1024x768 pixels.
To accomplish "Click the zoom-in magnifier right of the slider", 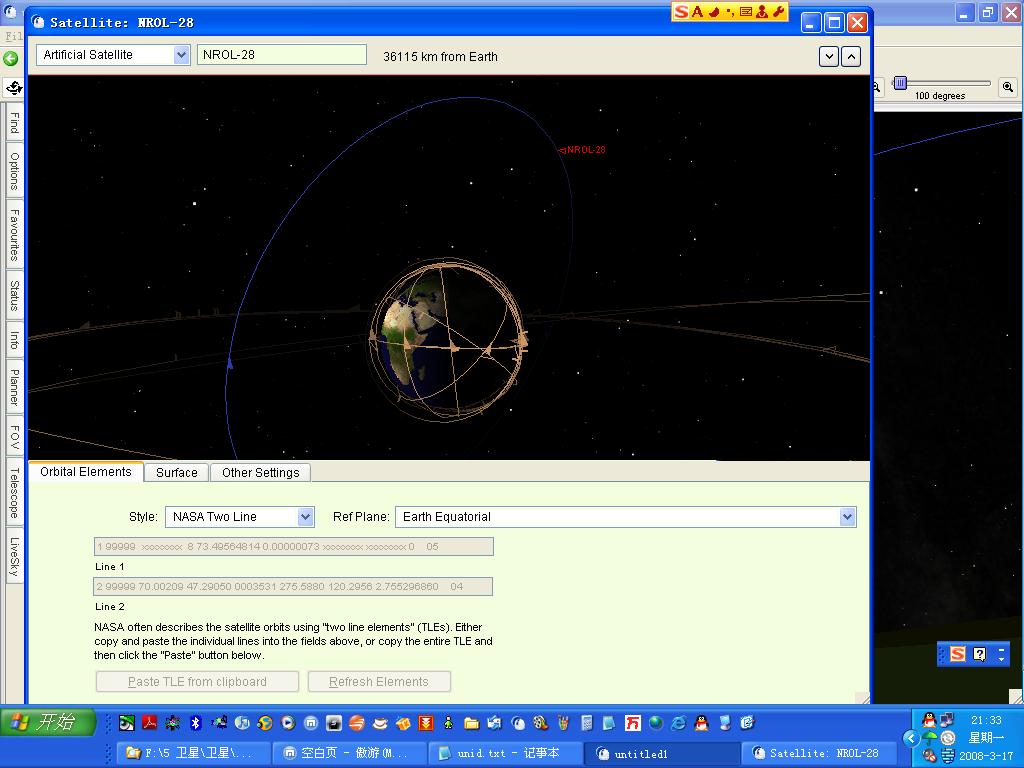I will coord(1008,86).
